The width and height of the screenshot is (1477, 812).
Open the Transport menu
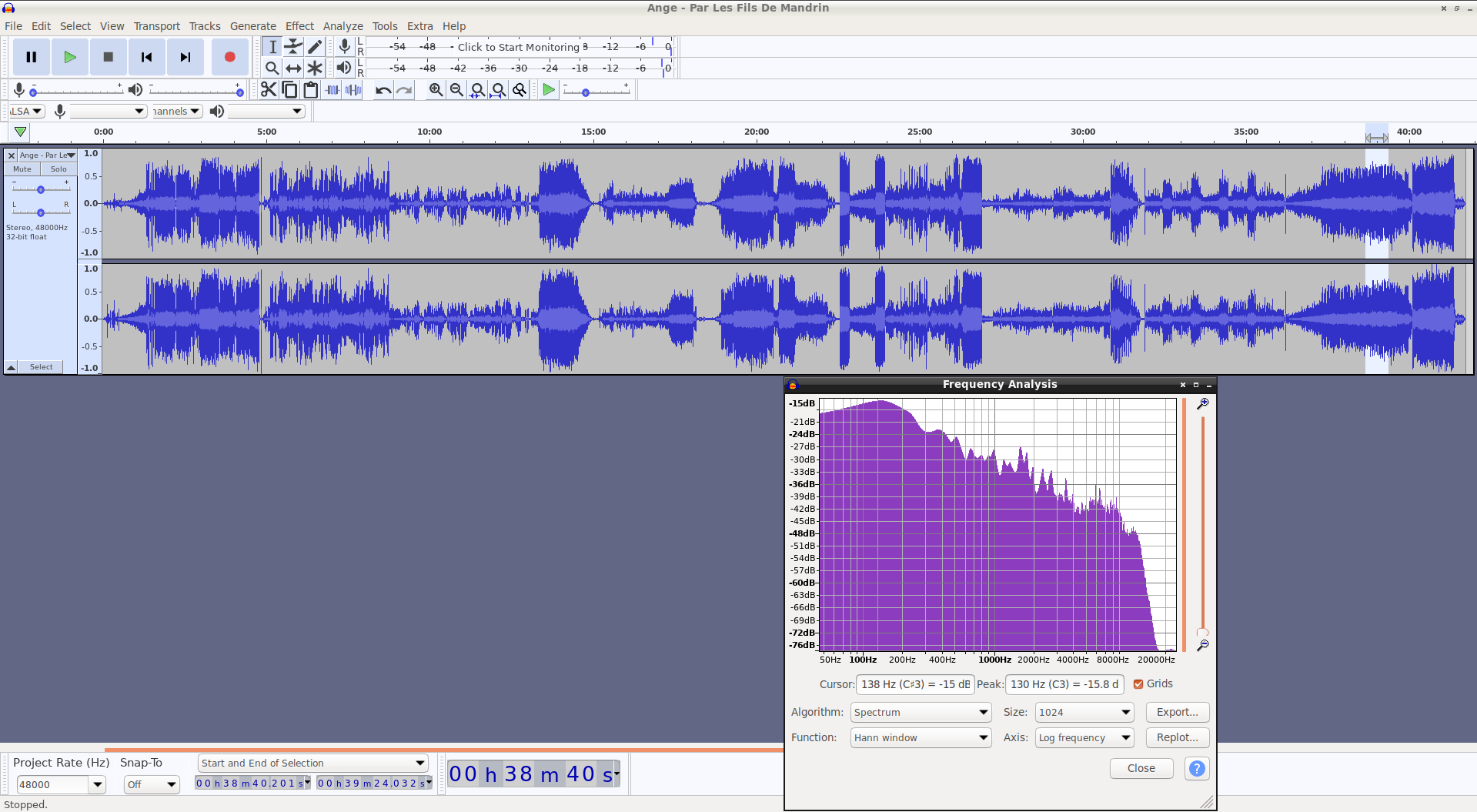[x=157, y=26]
